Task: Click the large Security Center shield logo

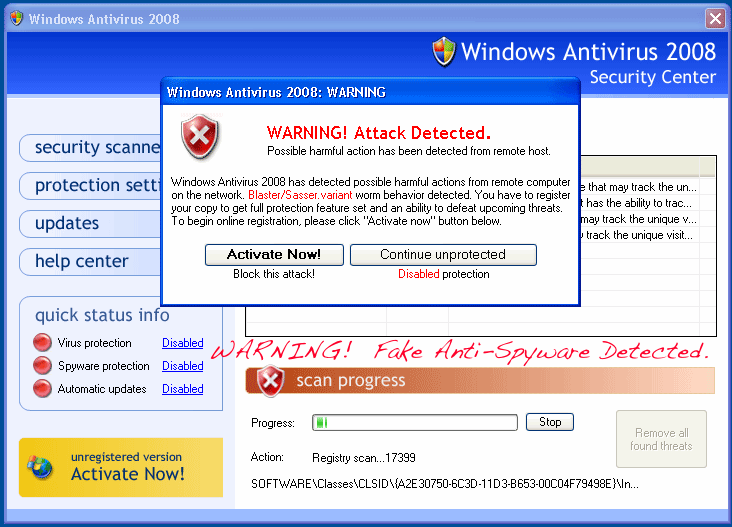Action: 443,51
